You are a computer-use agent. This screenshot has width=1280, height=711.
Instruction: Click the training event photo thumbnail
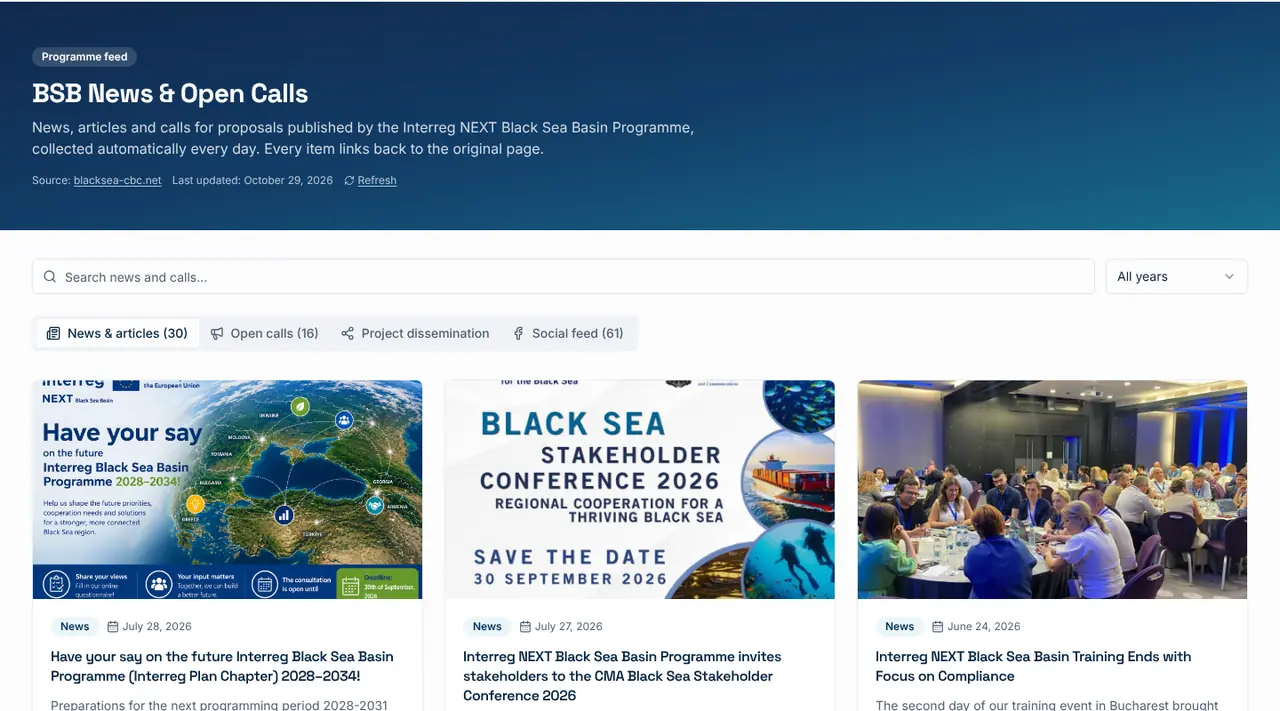(x=1052, y=489)
